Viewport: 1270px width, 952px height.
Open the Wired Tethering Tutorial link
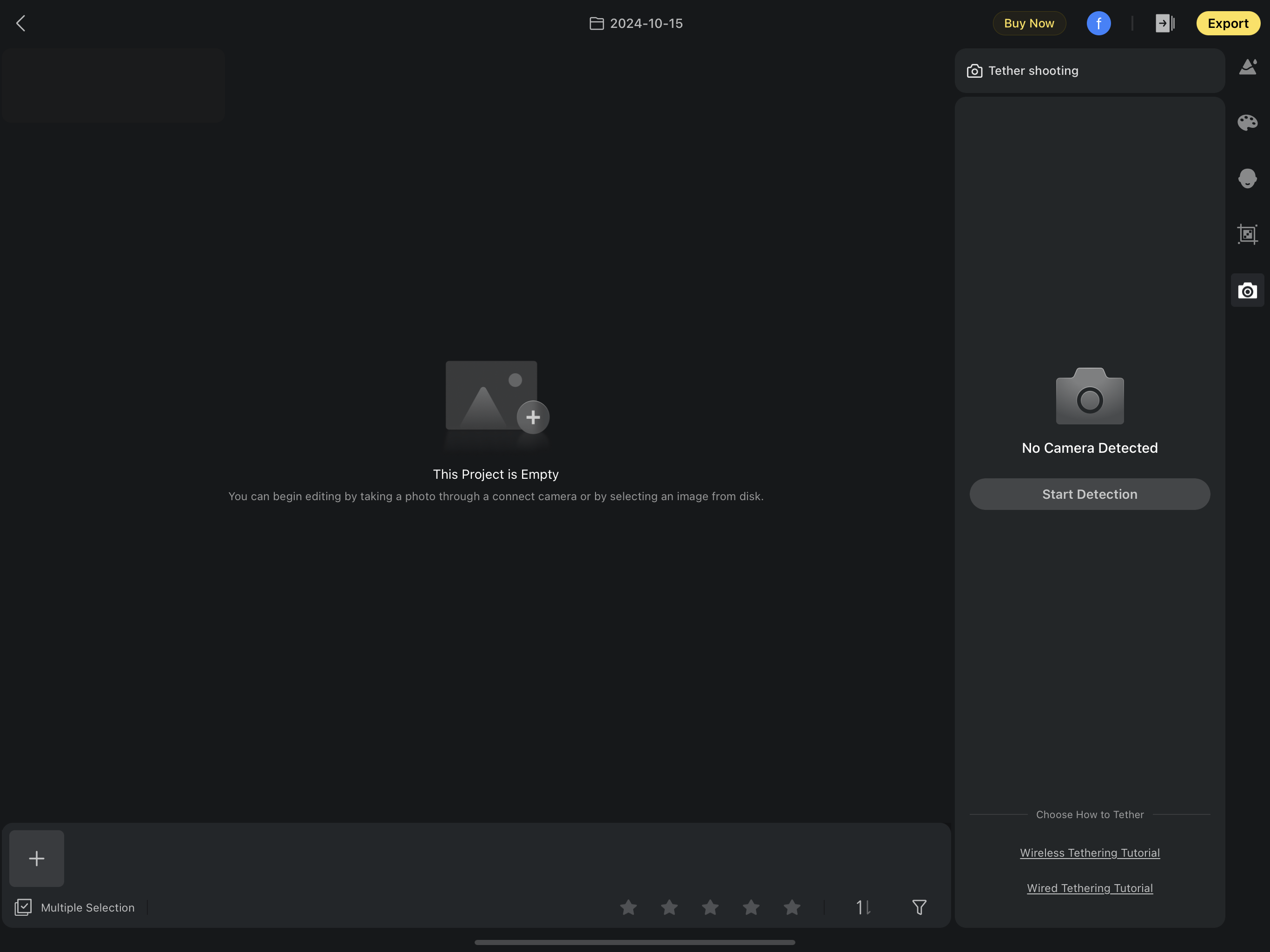[x=1089, y=888]
